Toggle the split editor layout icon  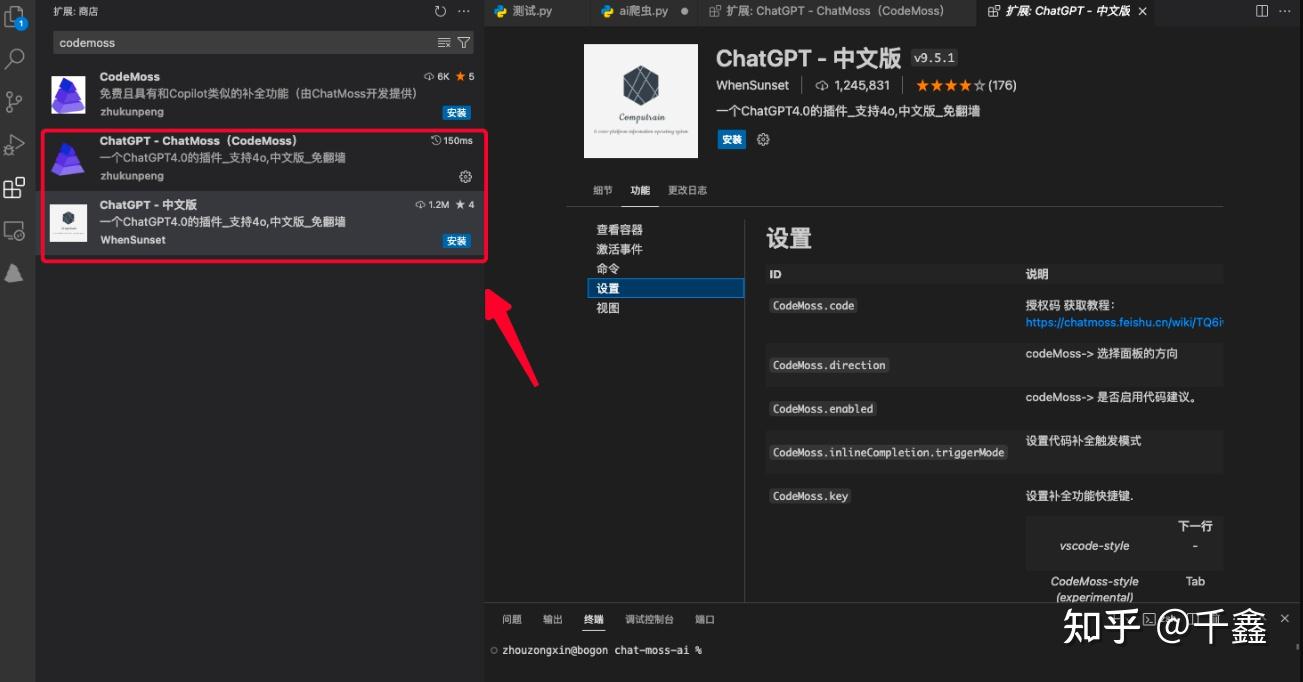1262,10
